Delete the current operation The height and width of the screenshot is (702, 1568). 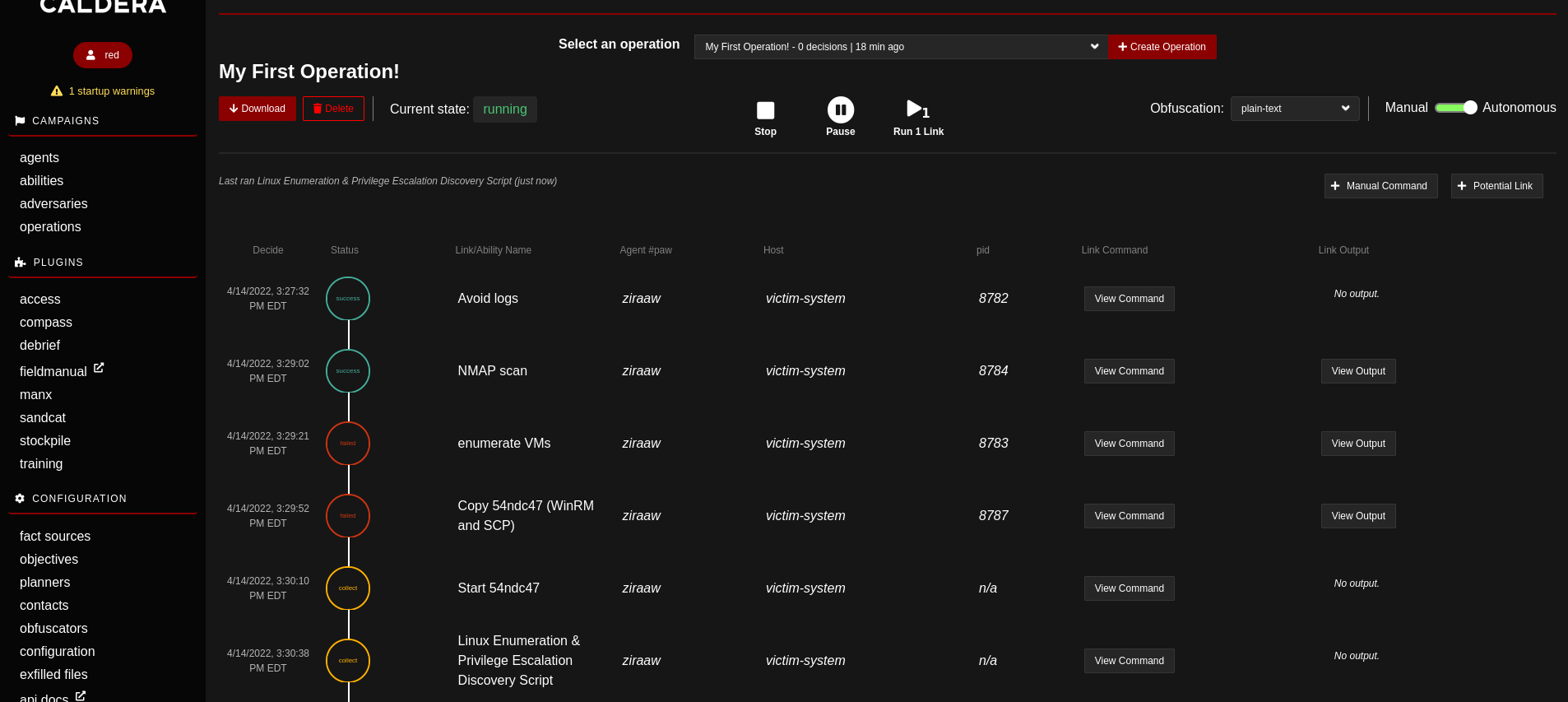click(333, 109)
